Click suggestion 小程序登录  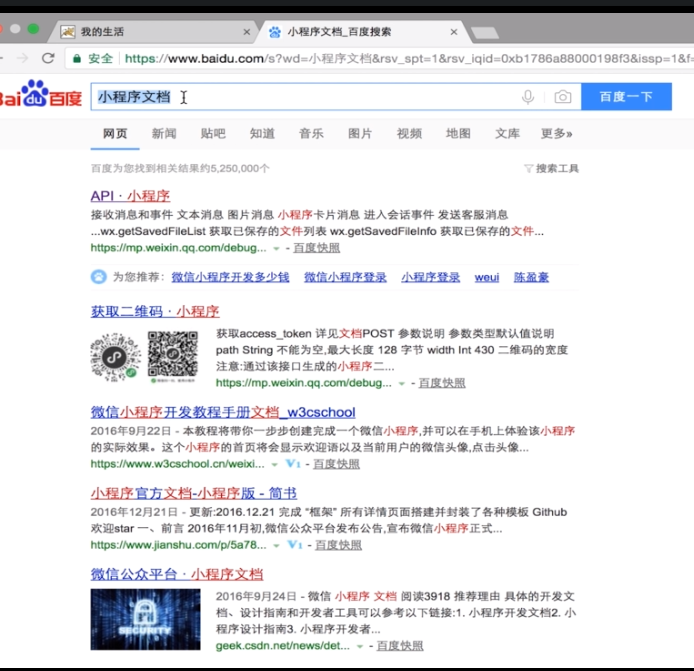pos(431,277)
